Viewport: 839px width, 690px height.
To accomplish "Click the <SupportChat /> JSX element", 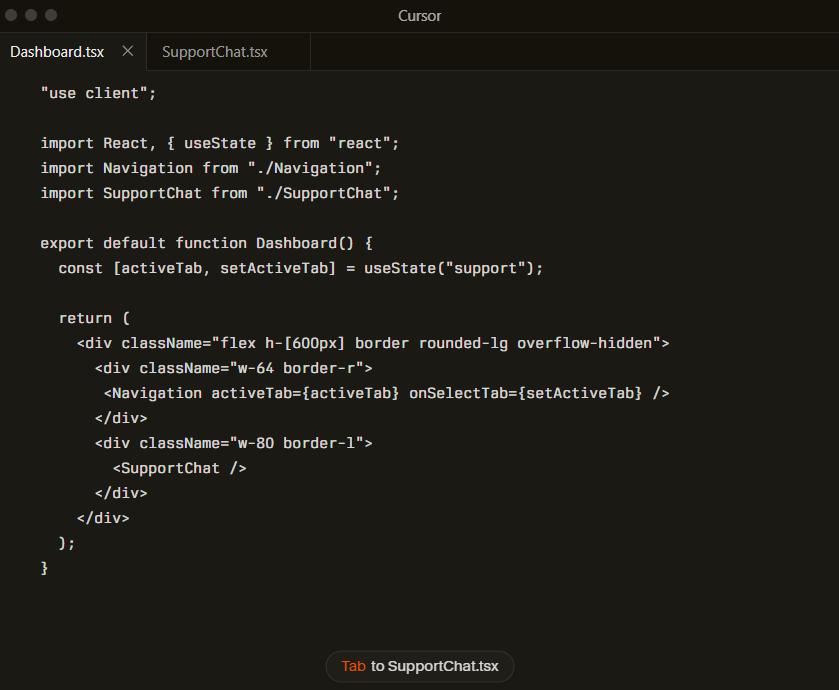I will click(x=179, y=468).
